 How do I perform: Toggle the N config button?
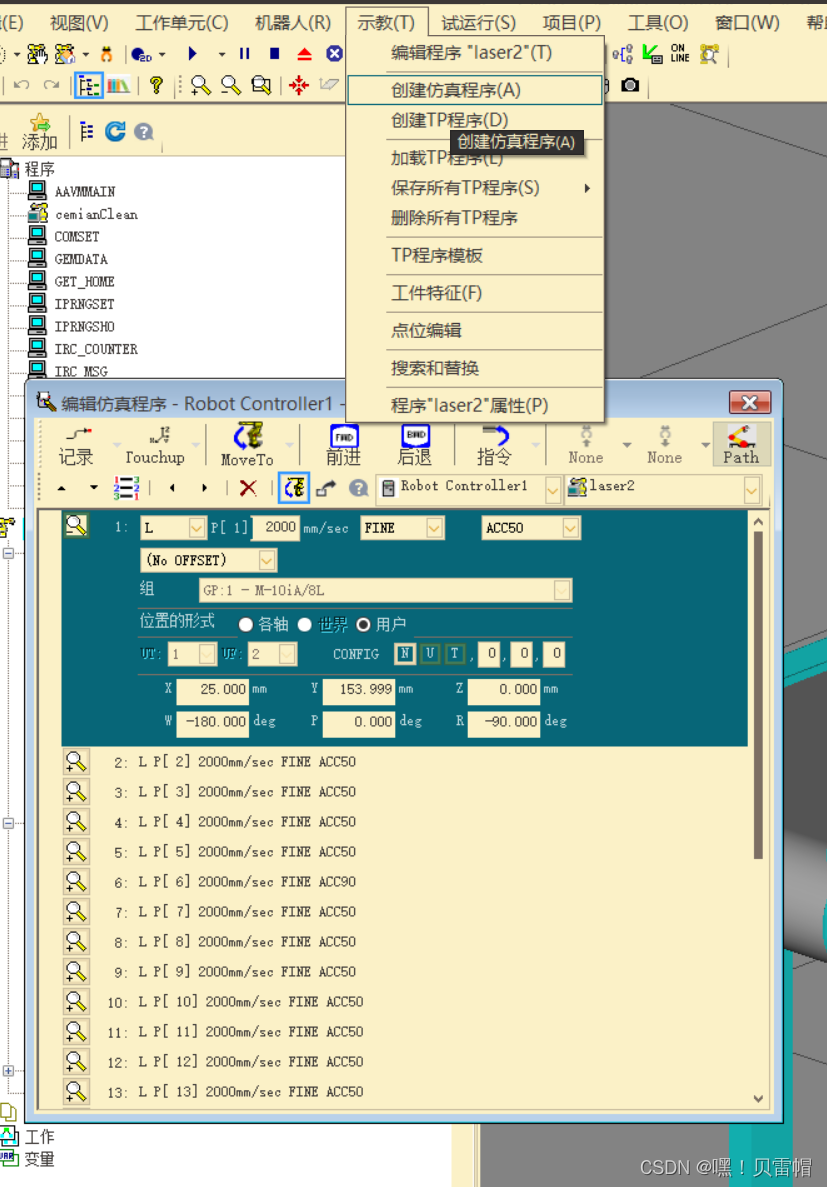tap(405, 654)
